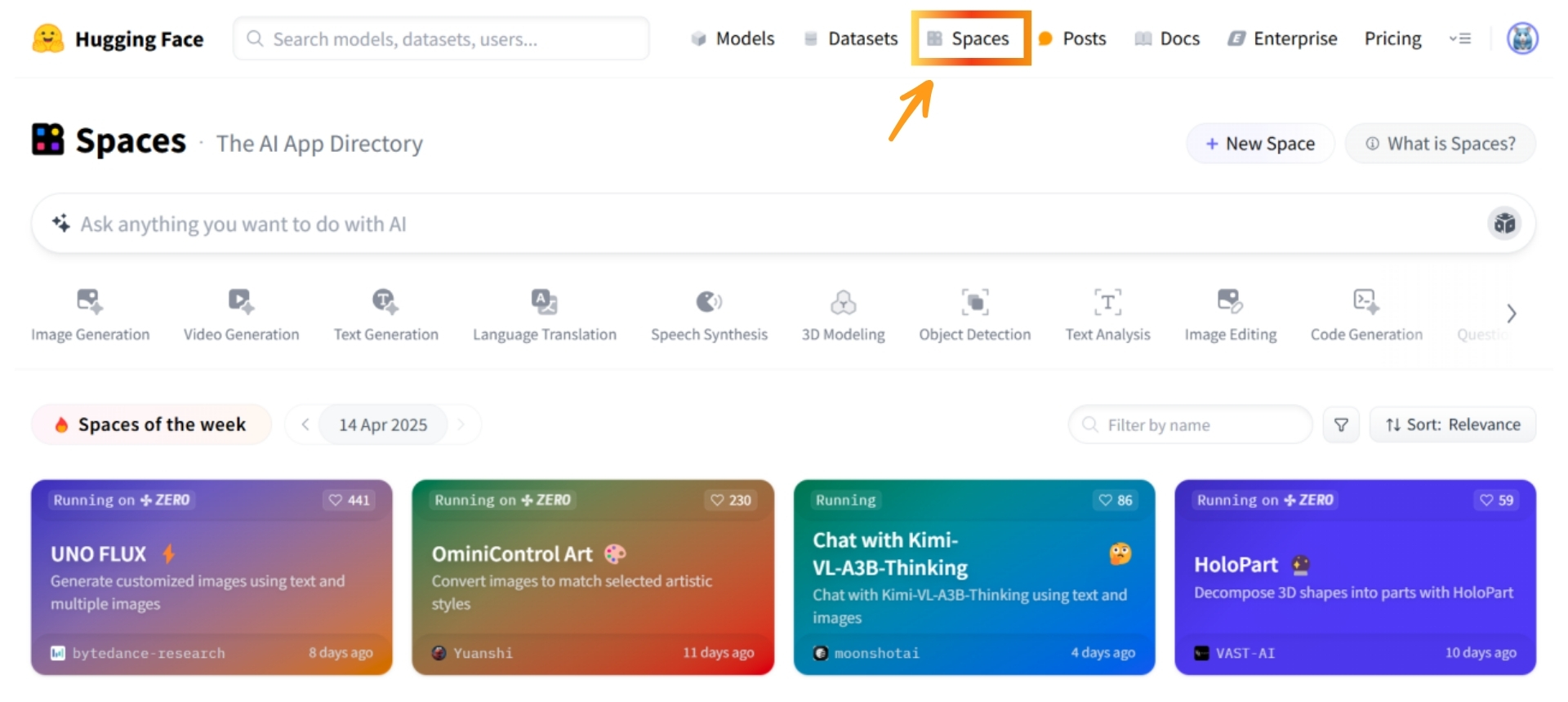This screenshot has height=702, width=1568.
Task: Open the user profile avatar
Action: pyautogui.click(x=1522, y=38)
